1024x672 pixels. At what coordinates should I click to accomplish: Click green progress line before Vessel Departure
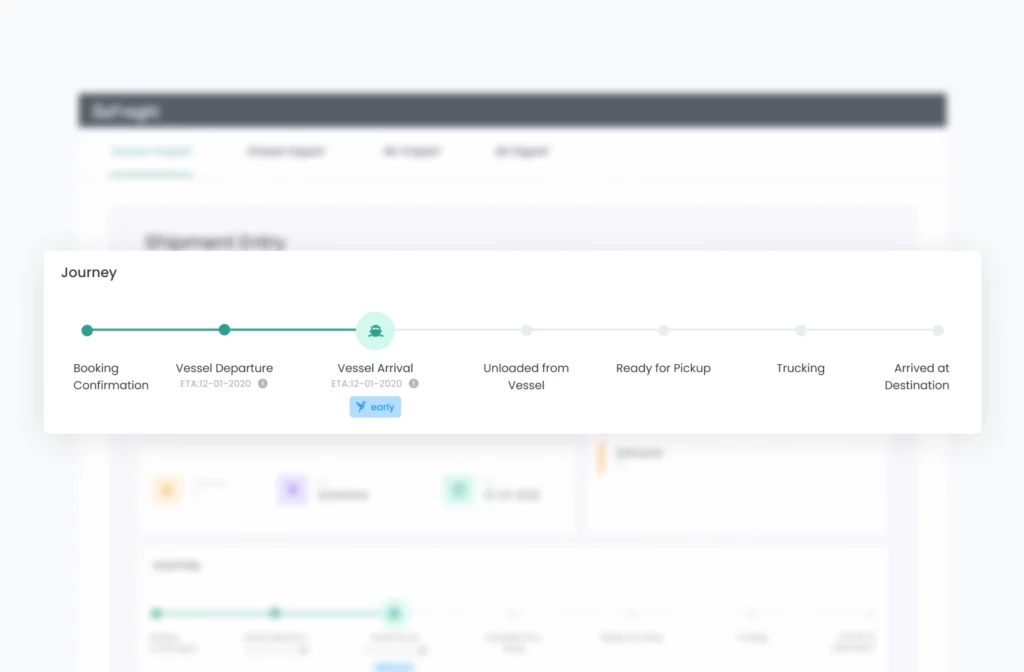pyautogui.click(x=155, y=330)
